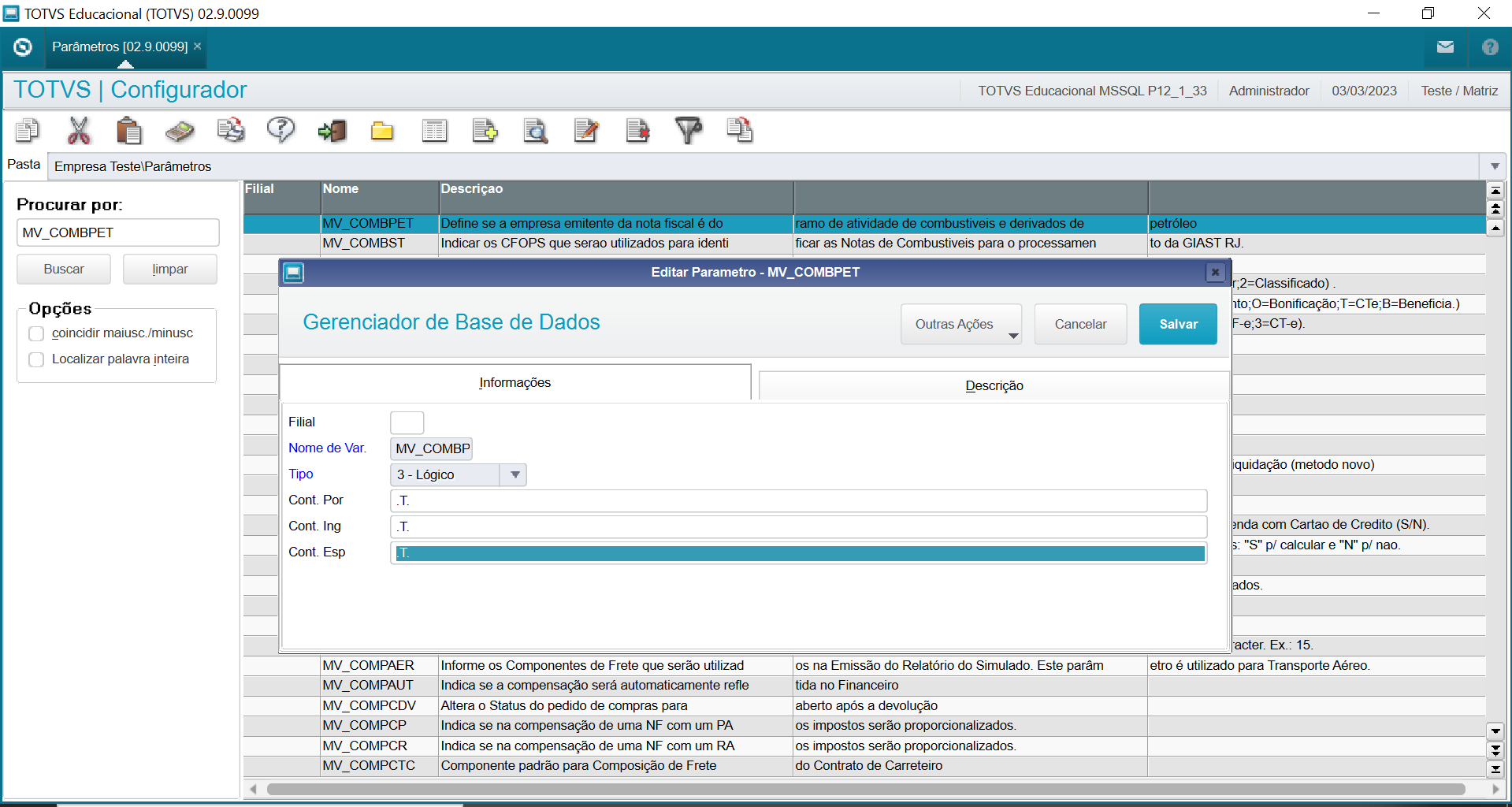This screenshot has height=807, width=1512.
Task: Click the Cancelar button
Action: (x=1080, y=324)
